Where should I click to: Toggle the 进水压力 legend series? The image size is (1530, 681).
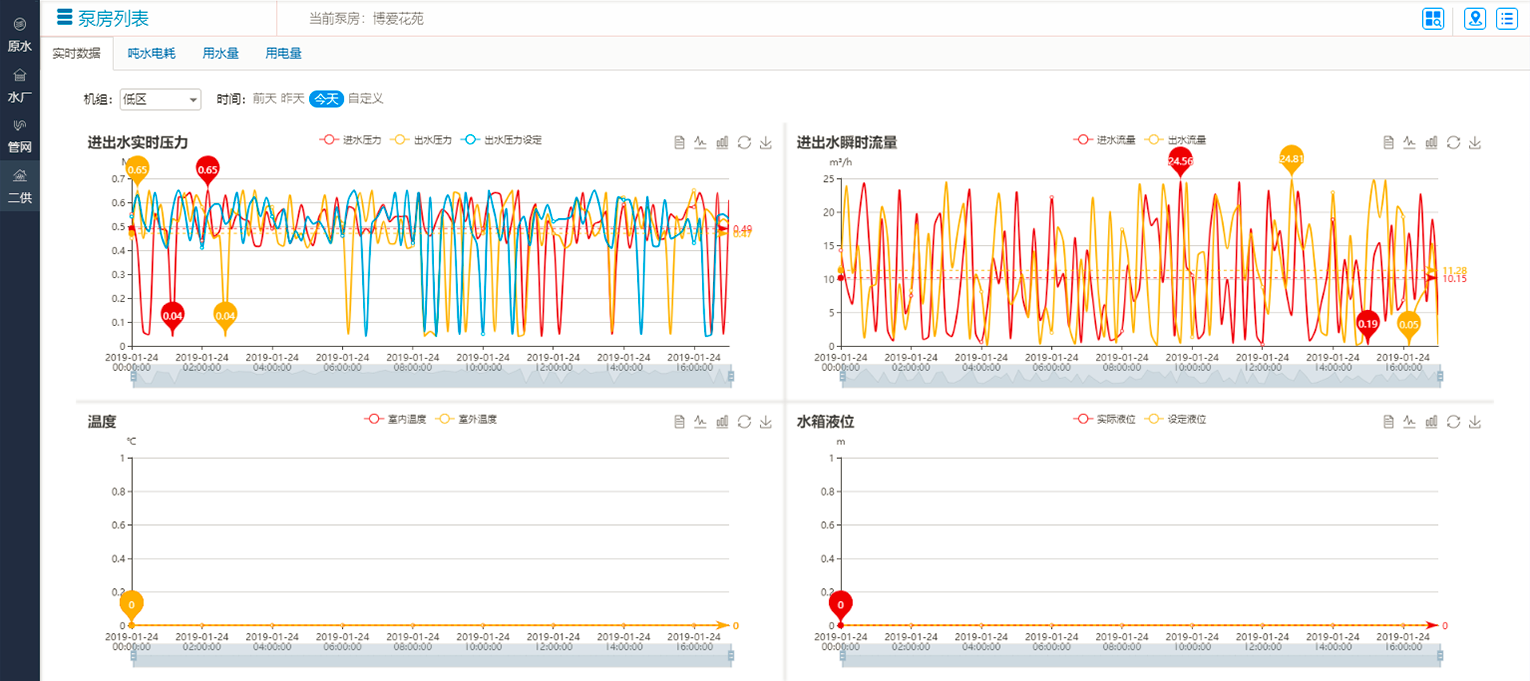click(350, 141)
